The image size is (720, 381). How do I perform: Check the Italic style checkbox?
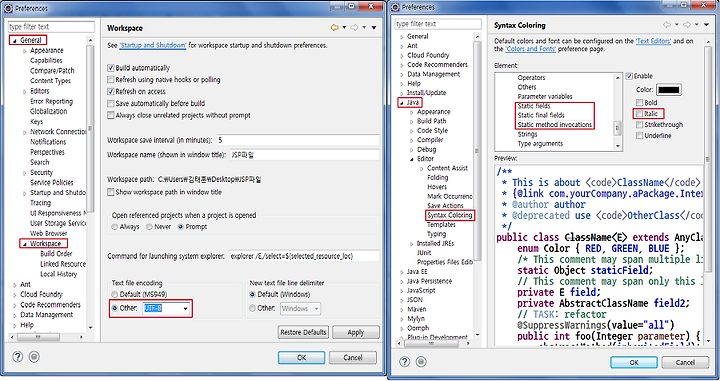pyautogui.click(x=639, y=113)
